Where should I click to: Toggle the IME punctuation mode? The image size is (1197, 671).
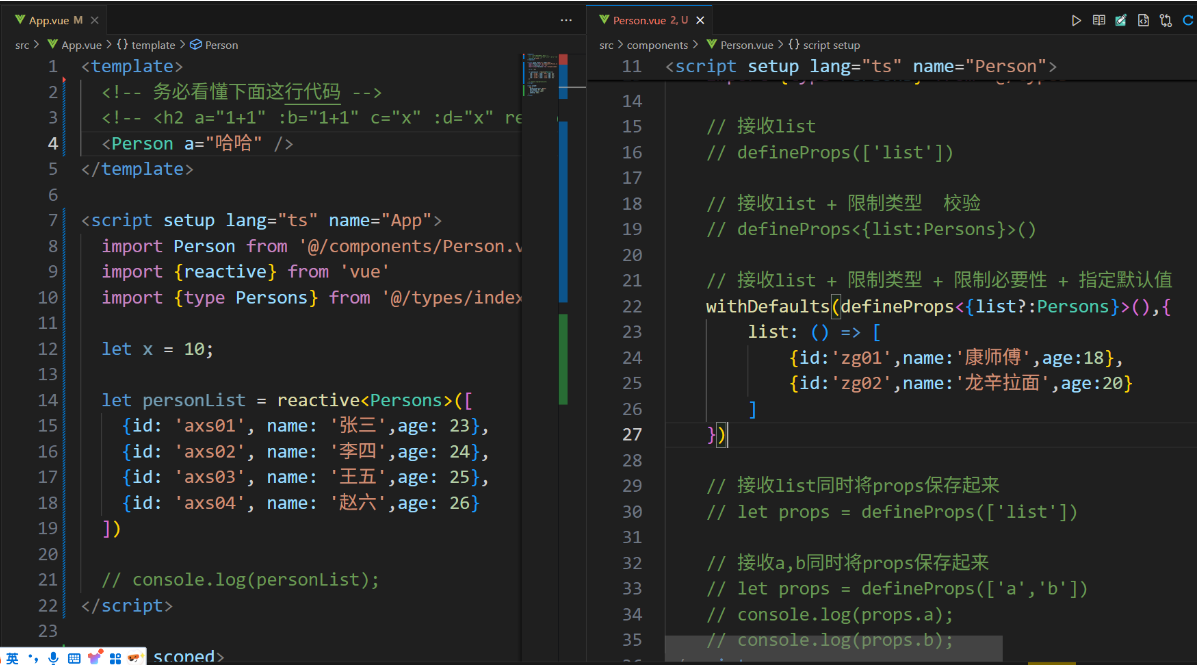[33, 658]
